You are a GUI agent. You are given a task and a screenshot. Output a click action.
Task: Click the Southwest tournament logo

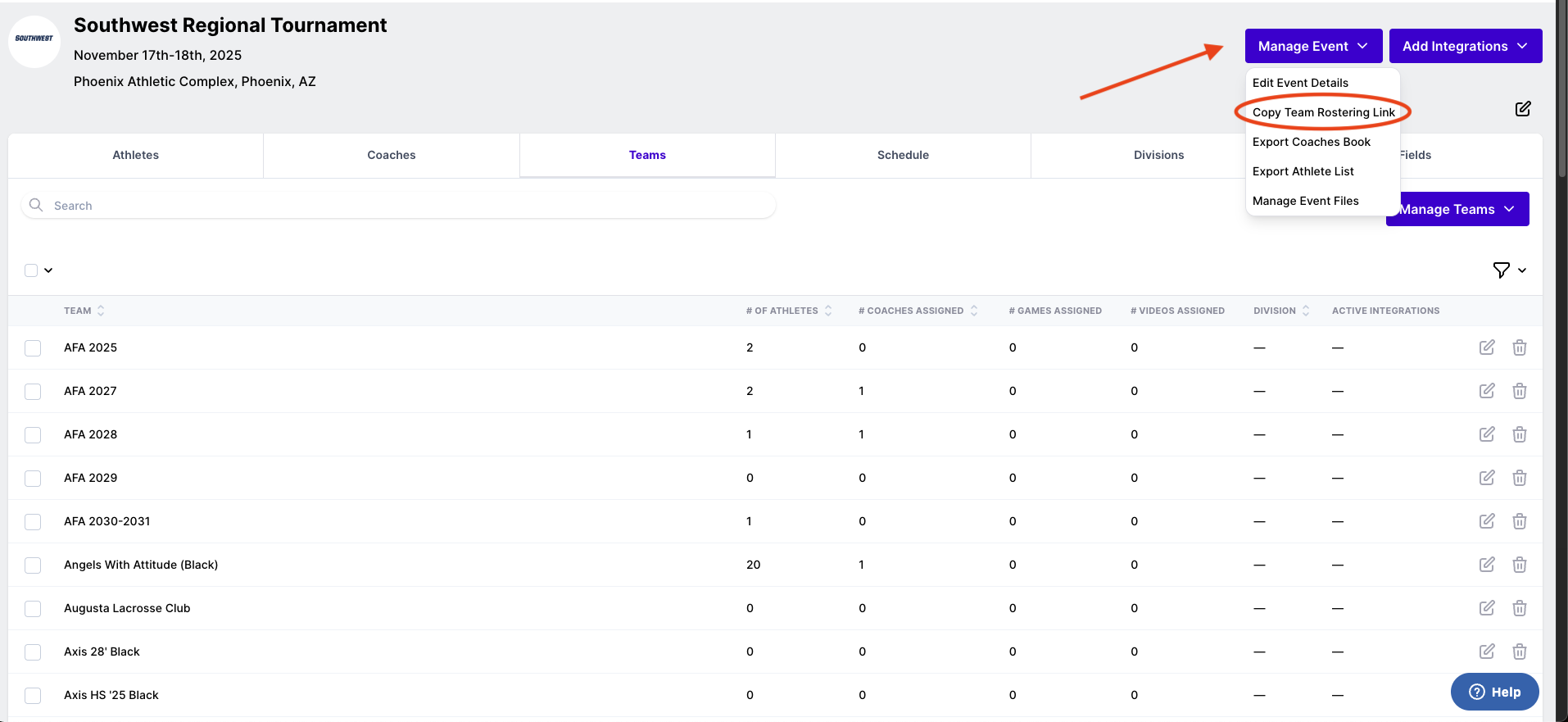[x=34, y=41]
